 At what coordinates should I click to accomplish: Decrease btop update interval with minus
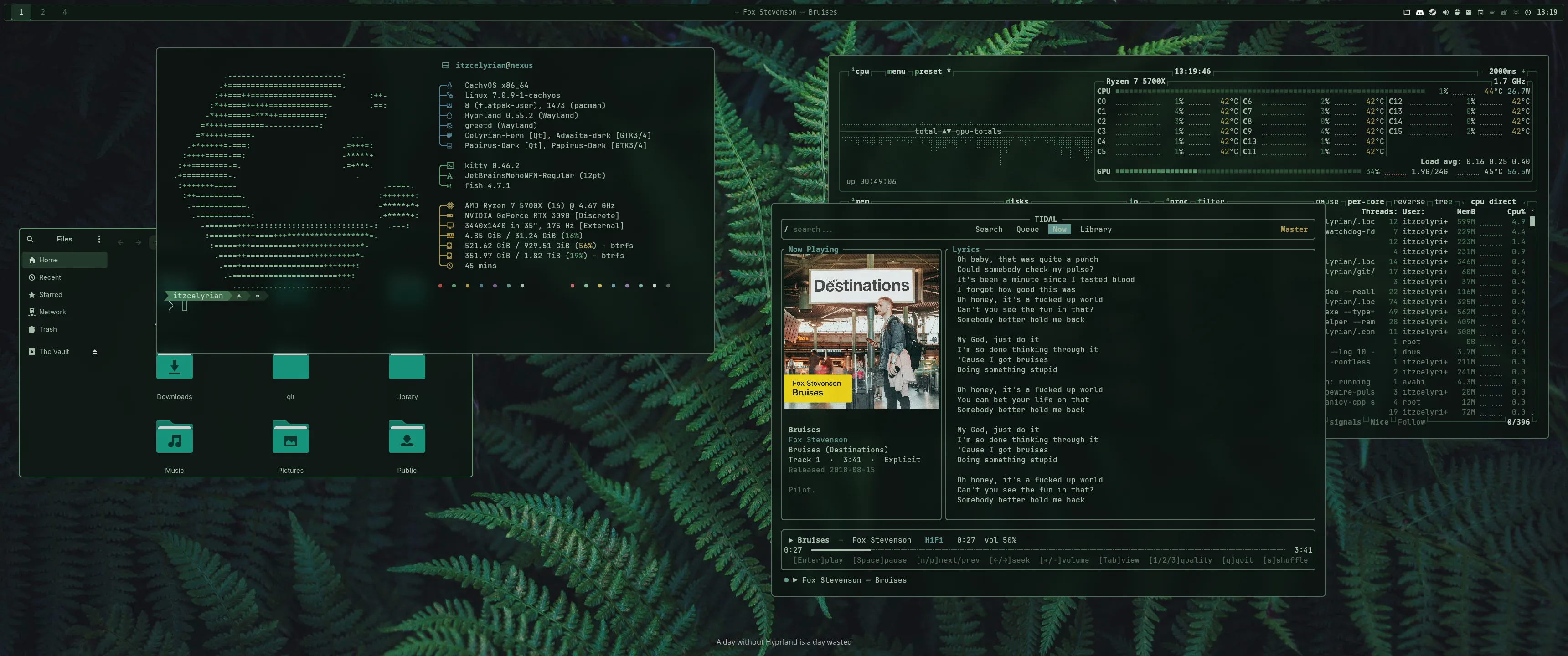[x=1483, y=72]
